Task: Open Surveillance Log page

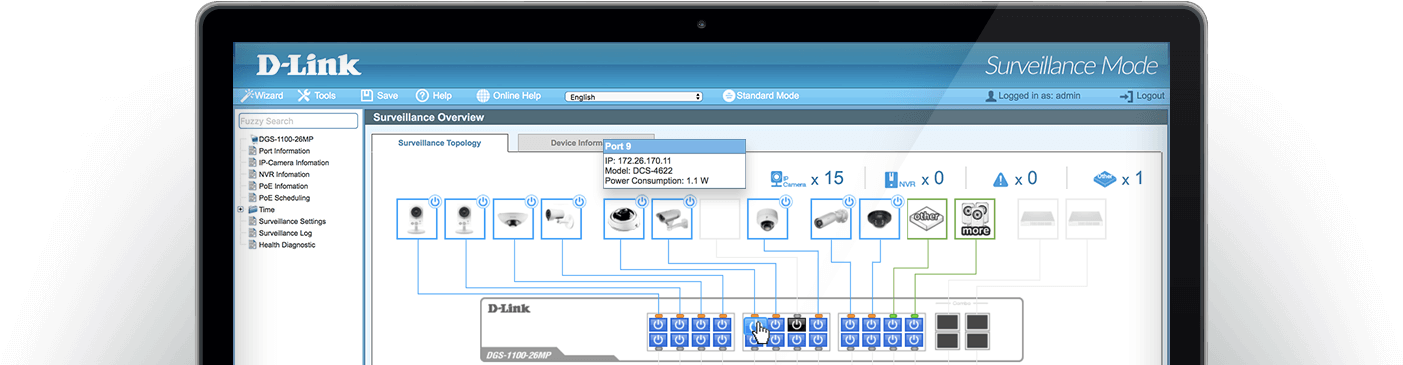Action: (x=279, y=233)
